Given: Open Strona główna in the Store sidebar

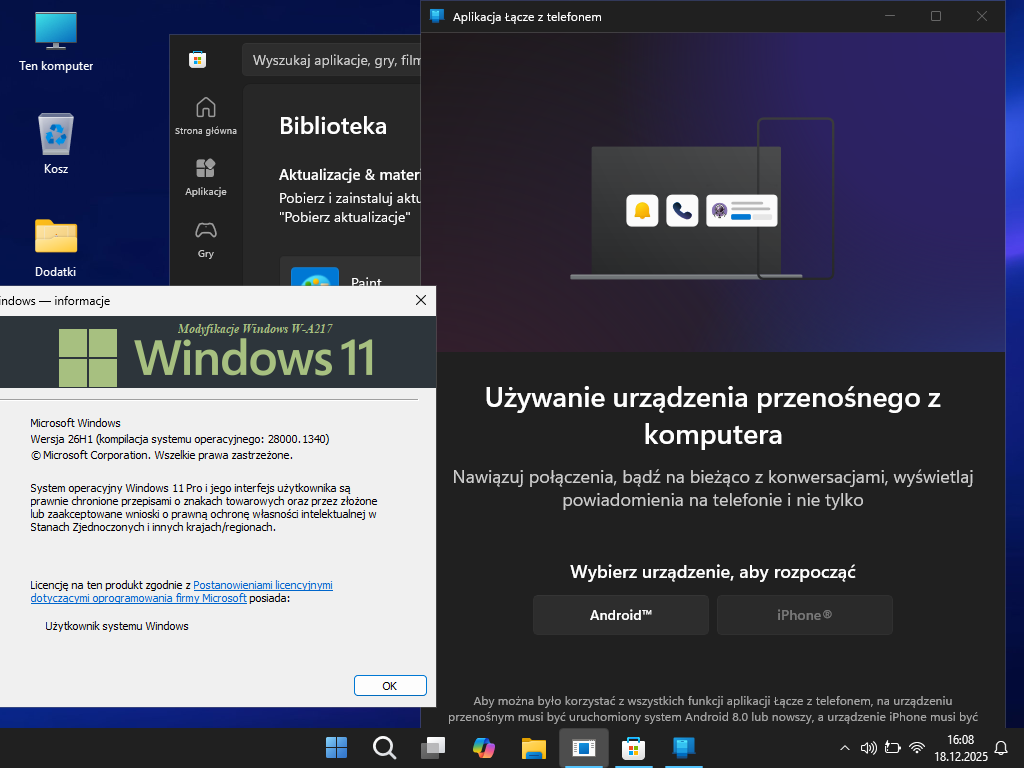Looking at the screenshot, I should pos(206,115).
